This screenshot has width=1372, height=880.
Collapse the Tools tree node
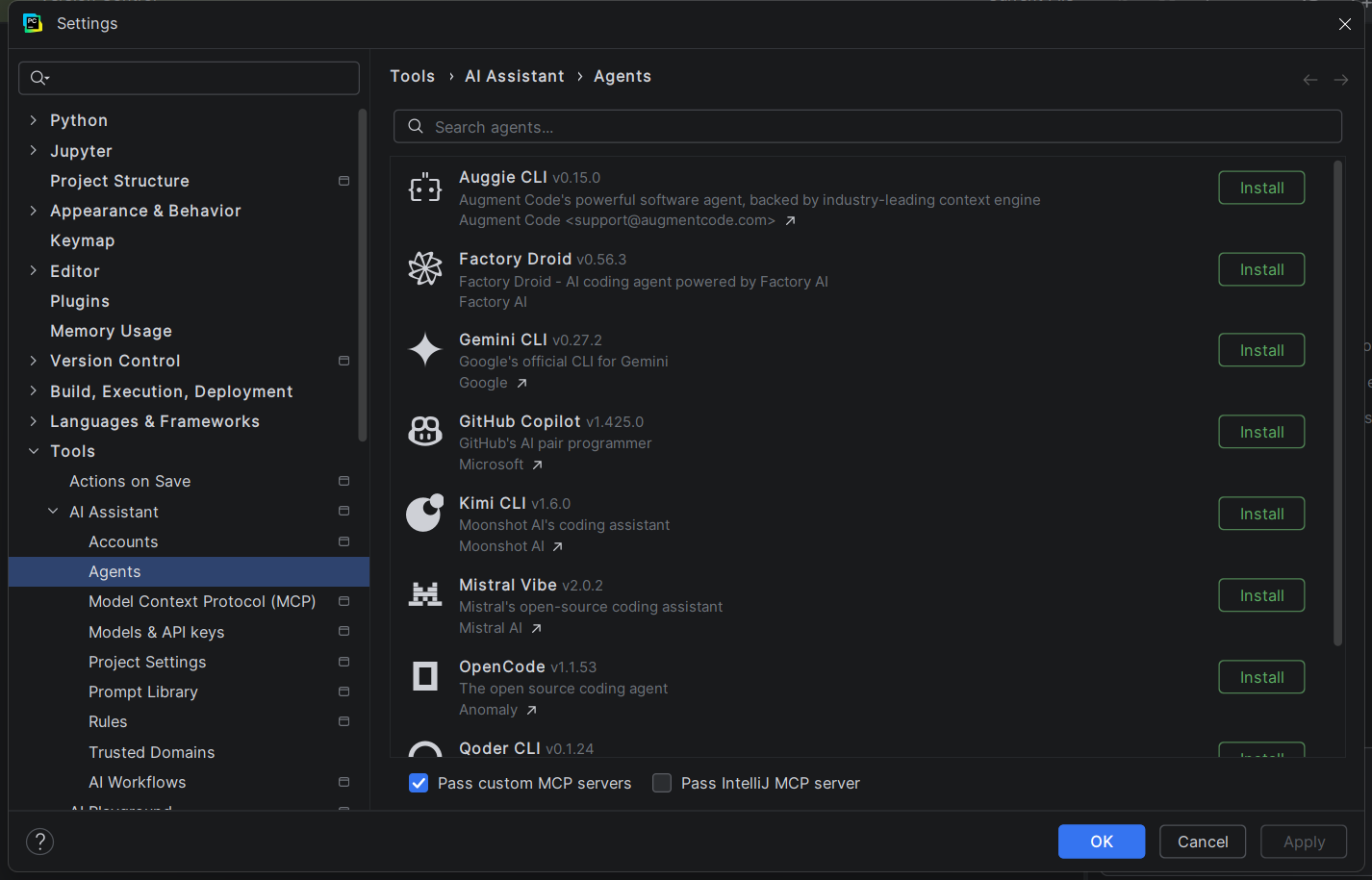point(34,451)
